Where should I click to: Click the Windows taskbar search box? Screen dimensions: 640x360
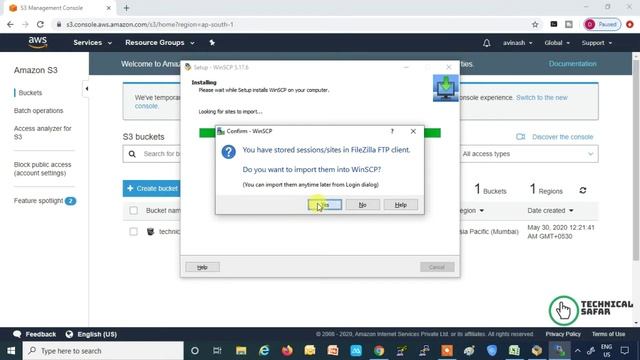point(103,351)
